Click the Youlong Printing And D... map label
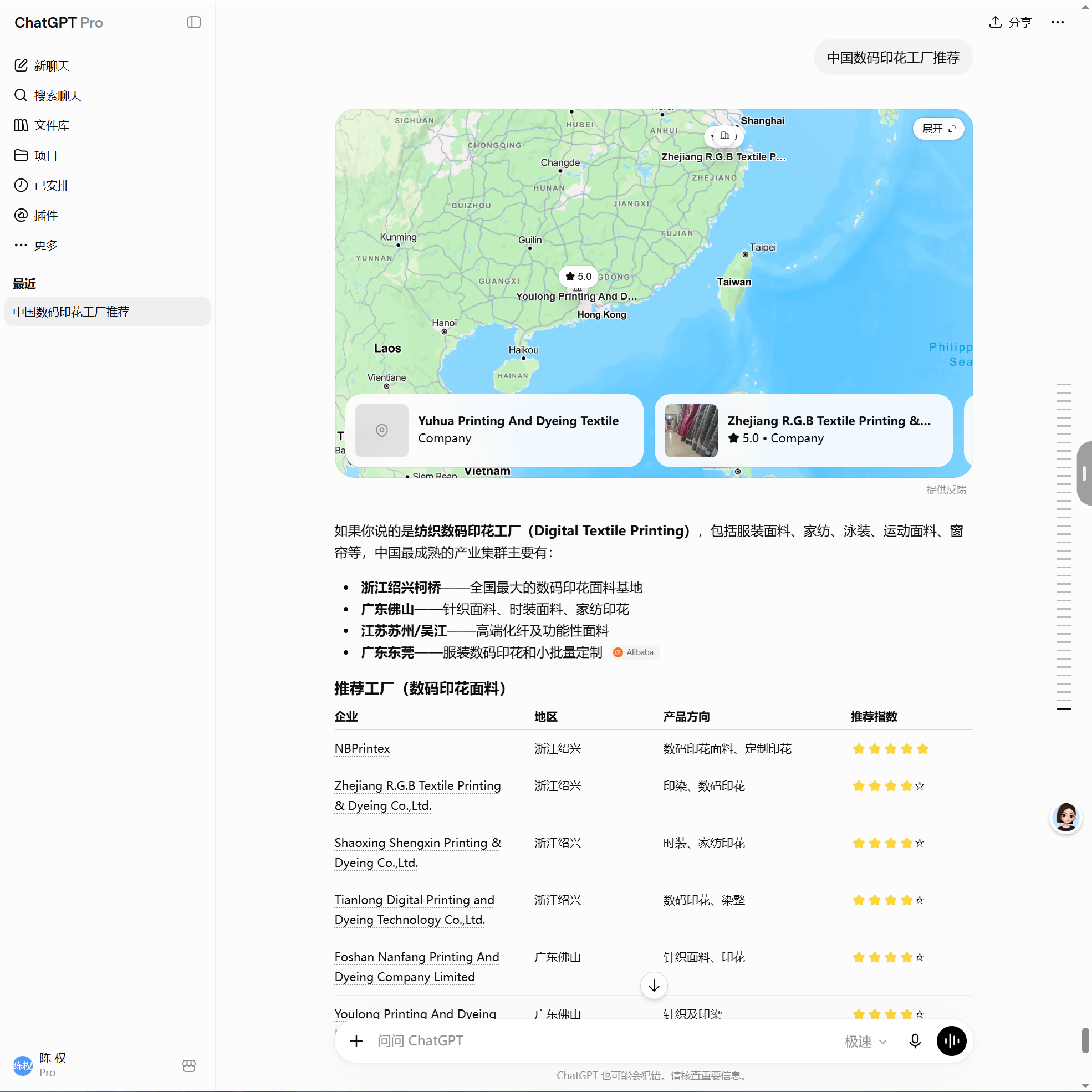 tap(576, 296)
